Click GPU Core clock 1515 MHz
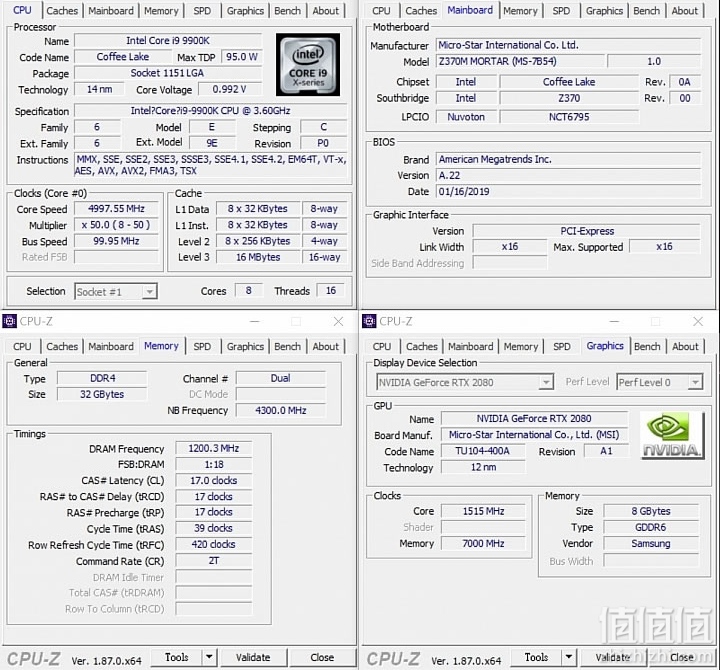Viewport: 720px width, 670px height. [483, 511]
